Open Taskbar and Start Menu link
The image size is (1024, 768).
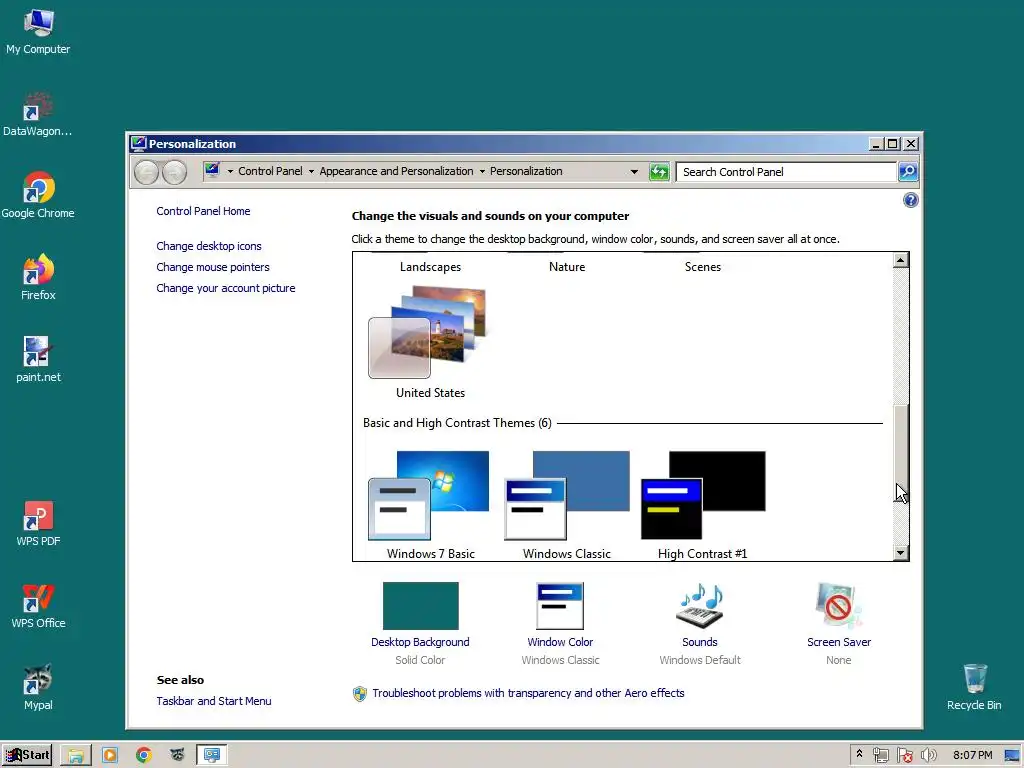click(x=214, y=701)
